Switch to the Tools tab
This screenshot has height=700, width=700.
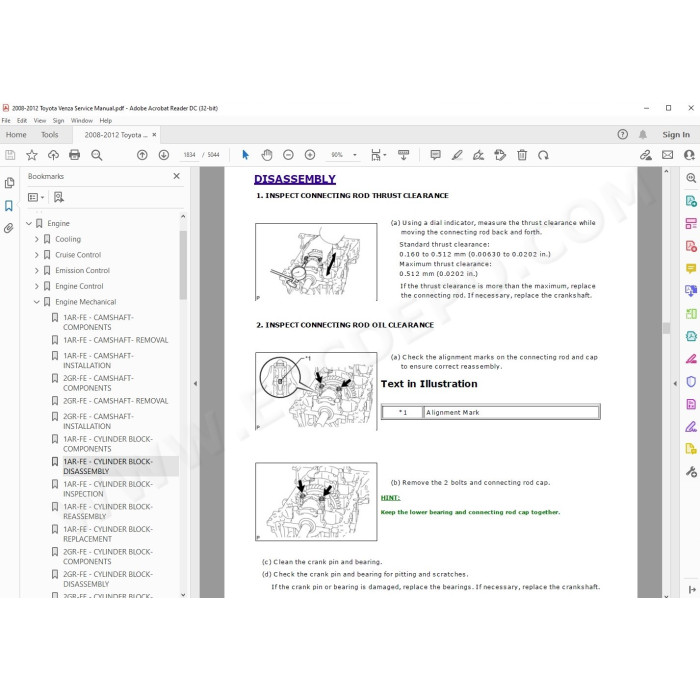(x=50, y=134)
